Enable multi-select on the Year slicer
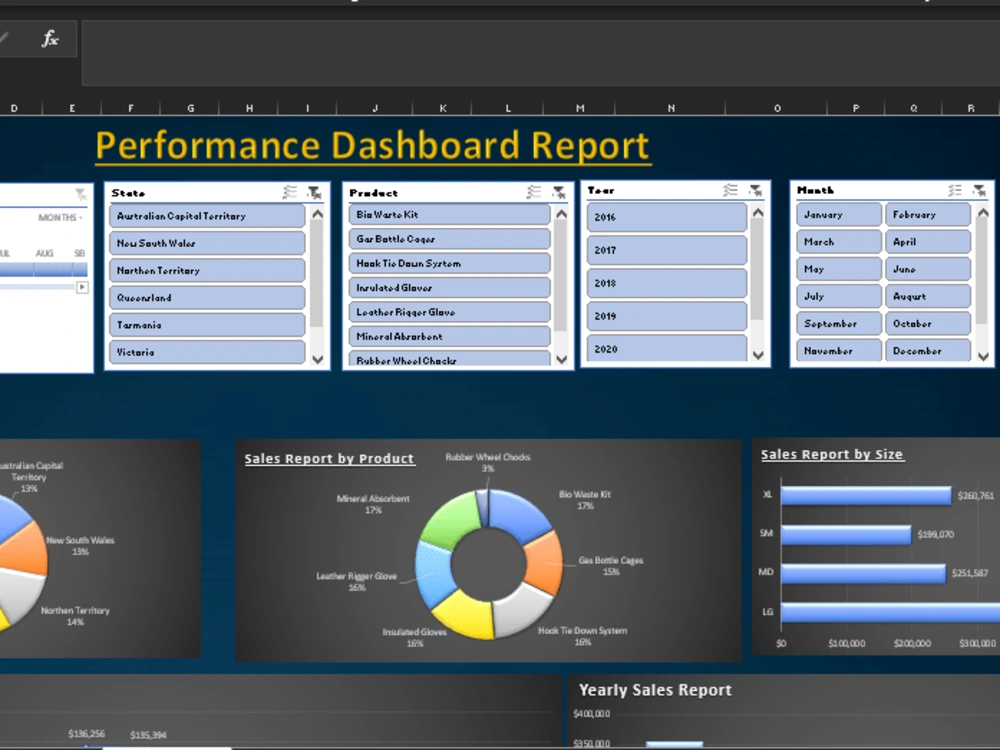Image resolution: width=1000 pixels, height=750 pixels. tap(731, 189)
